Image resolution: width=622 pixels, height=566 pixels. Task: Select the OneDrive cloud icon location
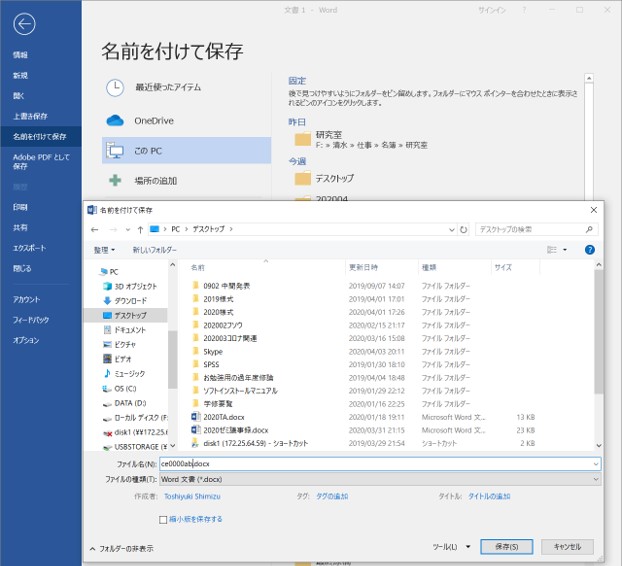point(115,120)
